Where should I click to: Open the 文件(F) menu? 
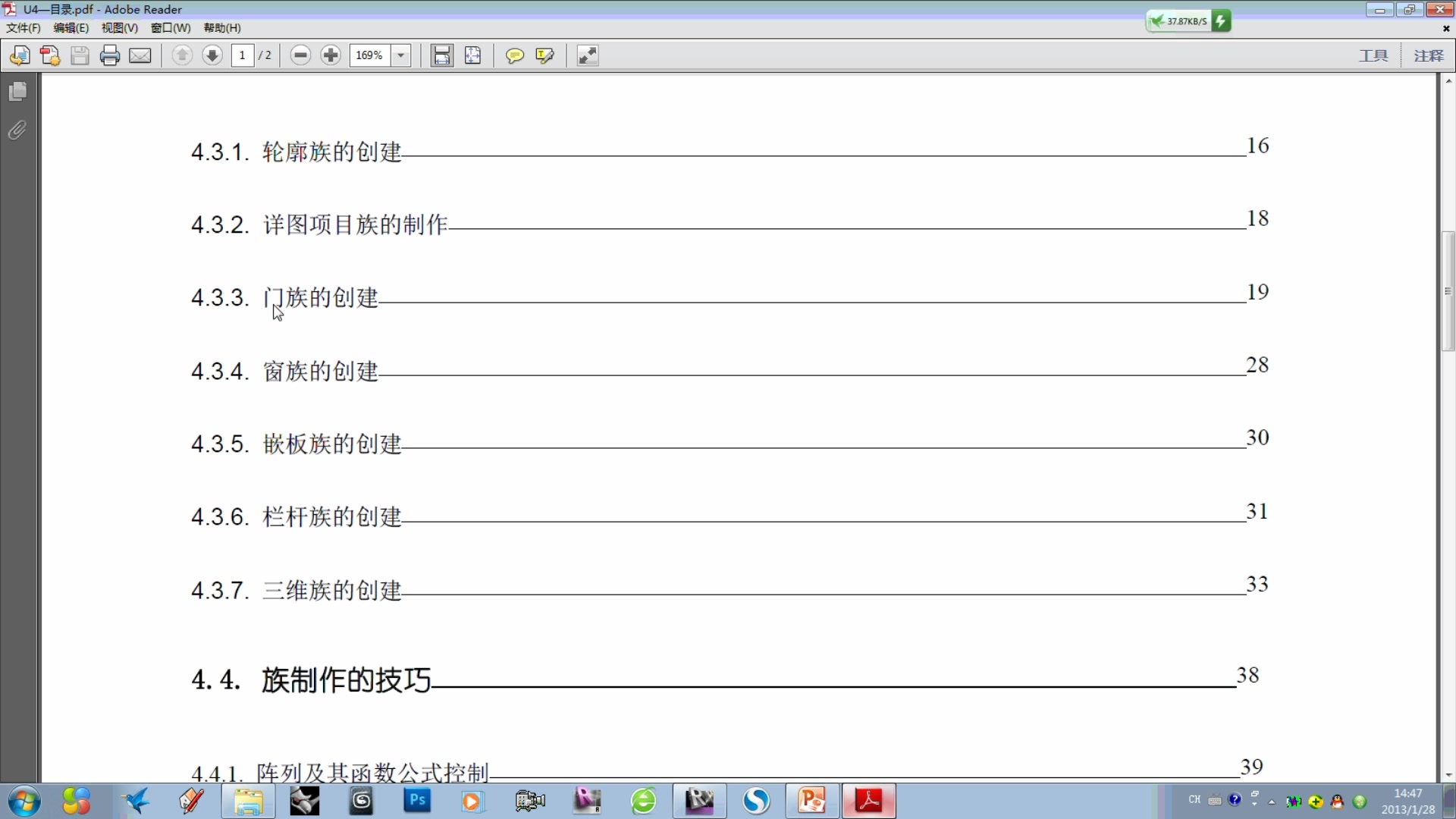pyautogui.click(x=23, y=28)
